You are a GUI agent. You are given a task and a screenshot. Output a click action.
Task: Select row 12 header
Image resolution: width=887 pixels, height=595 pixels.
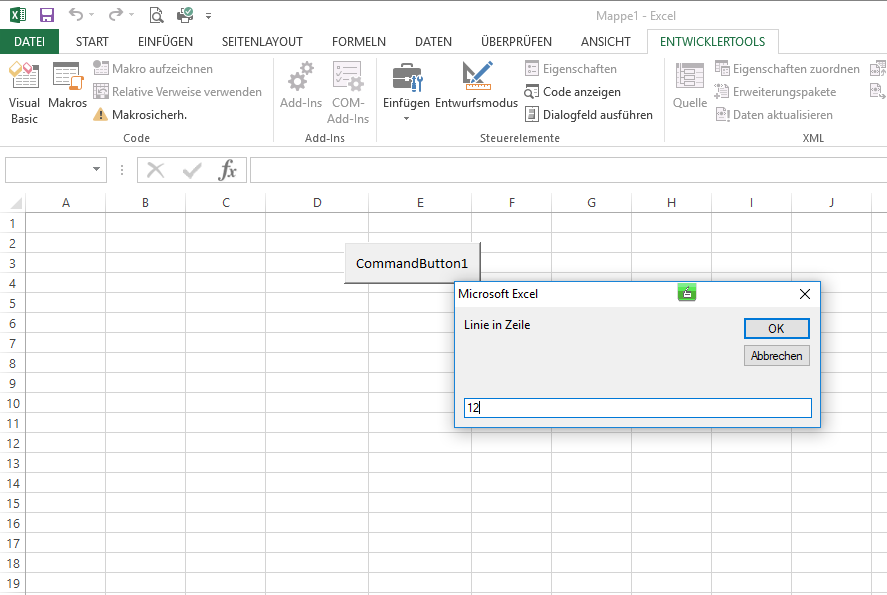[x=13, y=443]
